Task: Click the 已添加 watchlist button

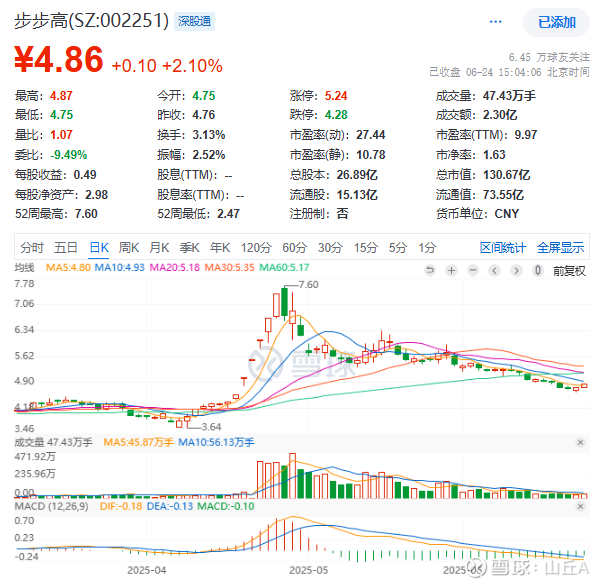Action: (557, 22)
